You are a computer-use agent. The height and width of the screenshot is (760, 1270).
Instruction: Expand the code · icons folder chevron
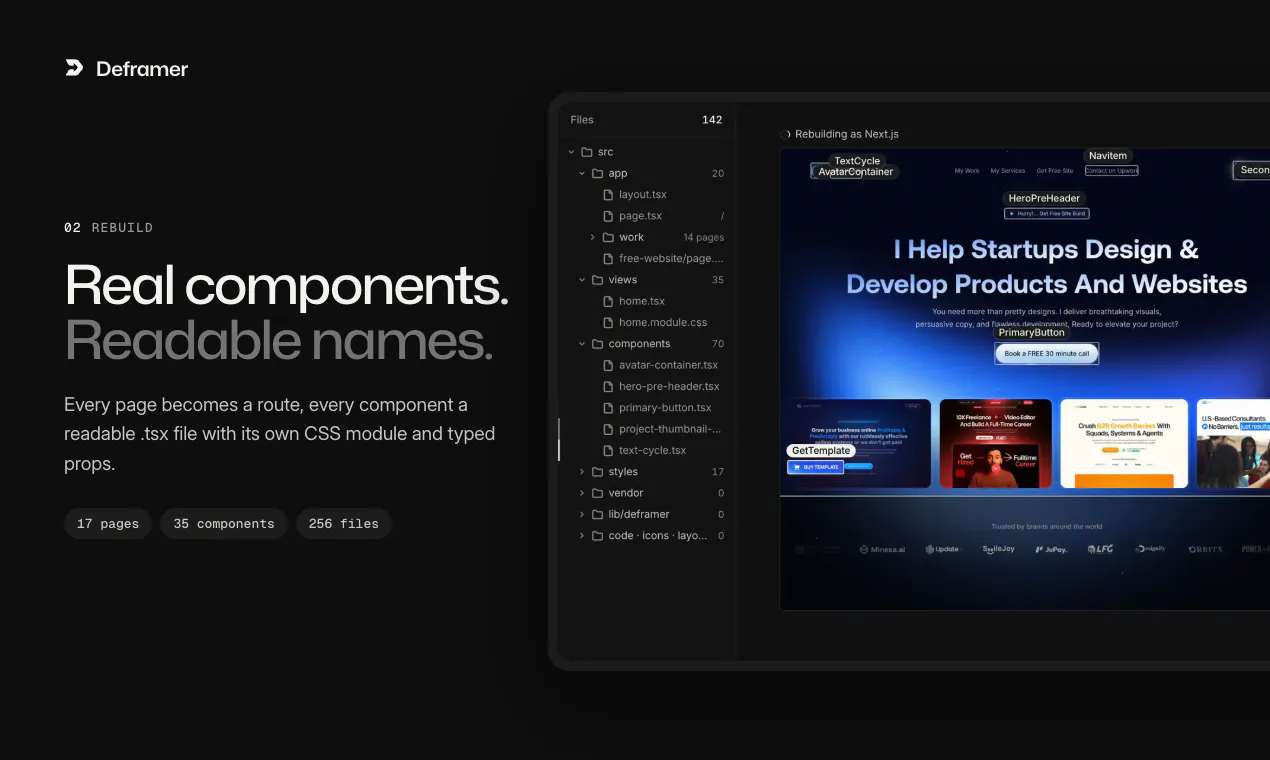coord(583,536)
